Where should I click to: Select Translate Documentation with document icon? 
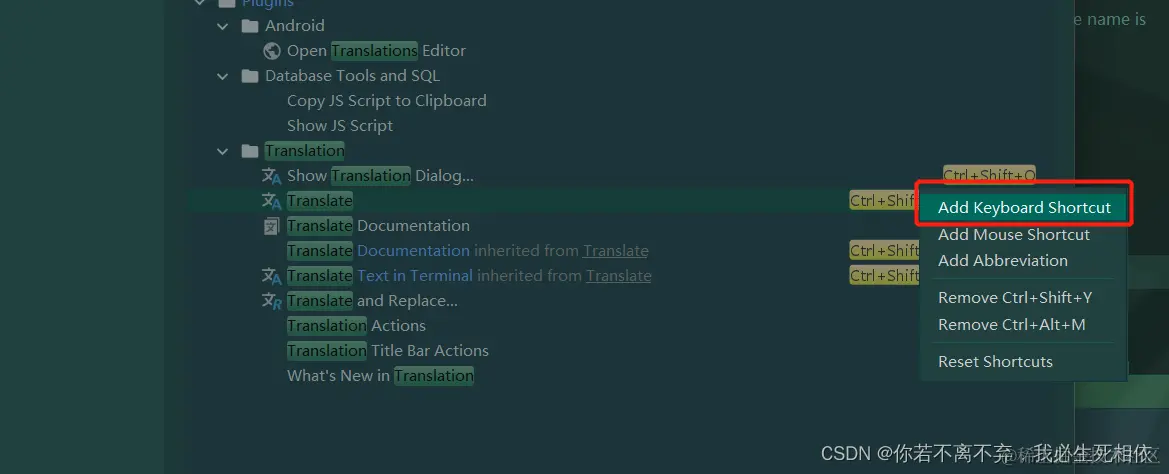pyautogui.click(x=378, y=227)
